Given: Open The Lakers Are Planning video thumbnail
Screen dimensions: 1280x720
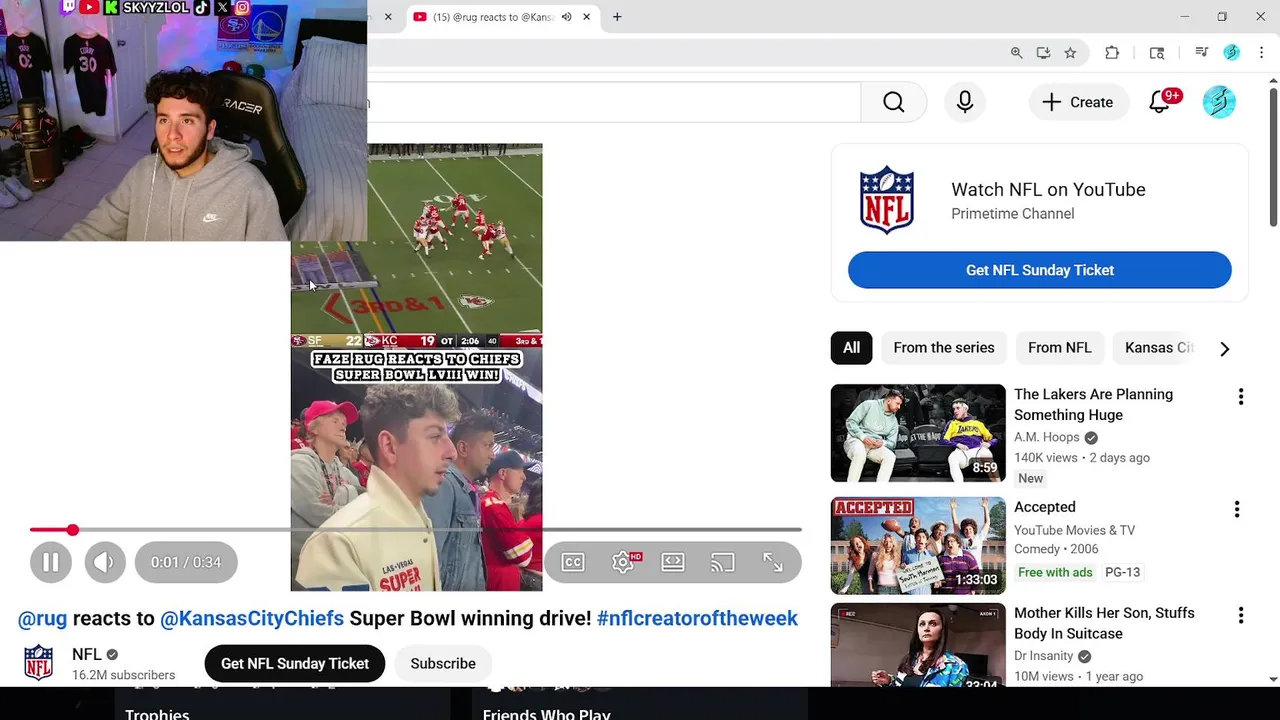Looking at the screenshot, I should 918,433.
